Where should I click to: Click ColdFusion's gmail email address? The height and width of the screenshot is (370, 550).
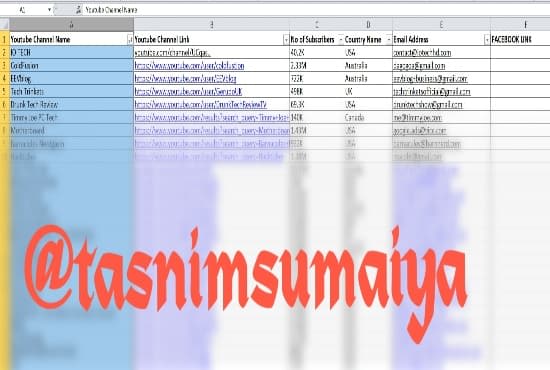[419, 66]
